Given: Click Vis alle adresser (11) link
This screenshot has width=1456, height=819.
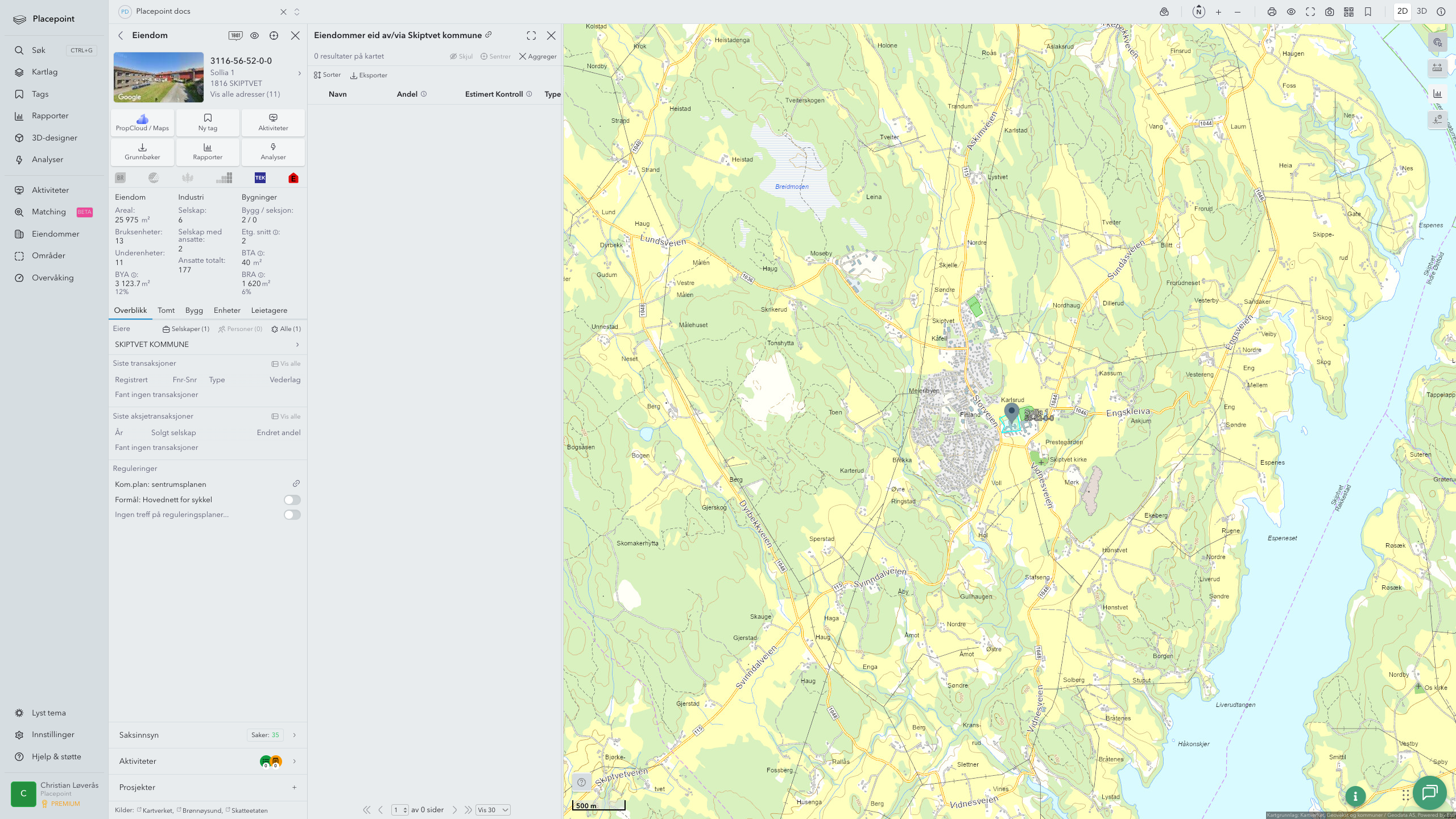Looking at the screenshot, I should pyautogui.click(x=245, y=94).
